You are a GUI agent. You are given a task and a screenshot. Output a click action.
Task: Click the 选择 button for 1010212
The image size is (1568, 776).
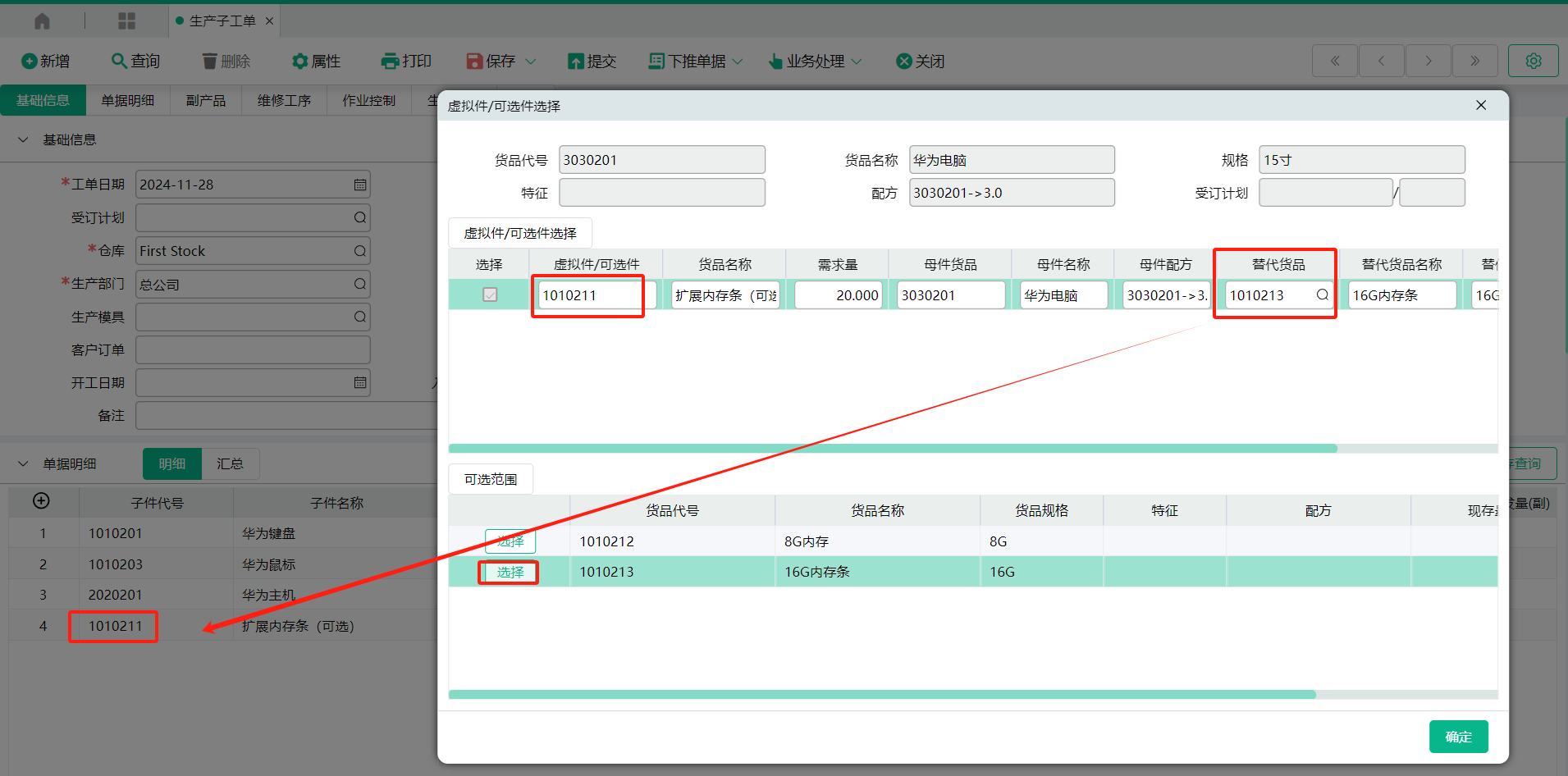pos(510,541)
